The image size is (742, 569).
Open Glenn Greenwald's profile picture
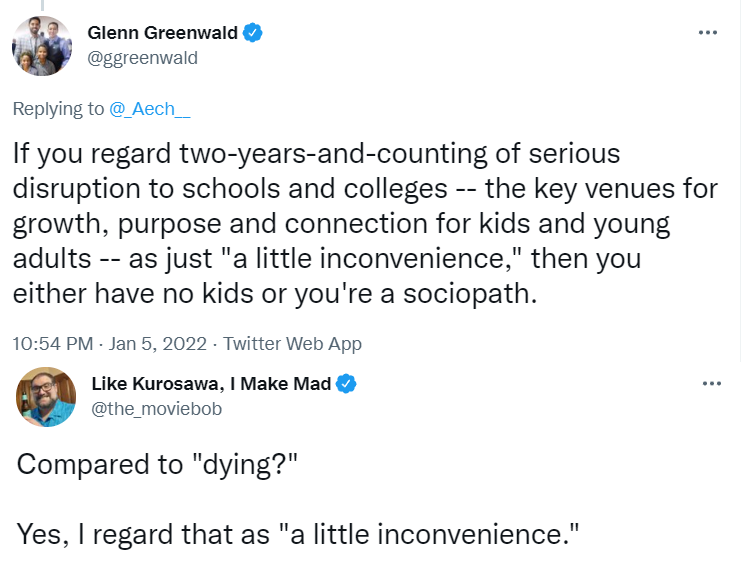click(42, 45)
